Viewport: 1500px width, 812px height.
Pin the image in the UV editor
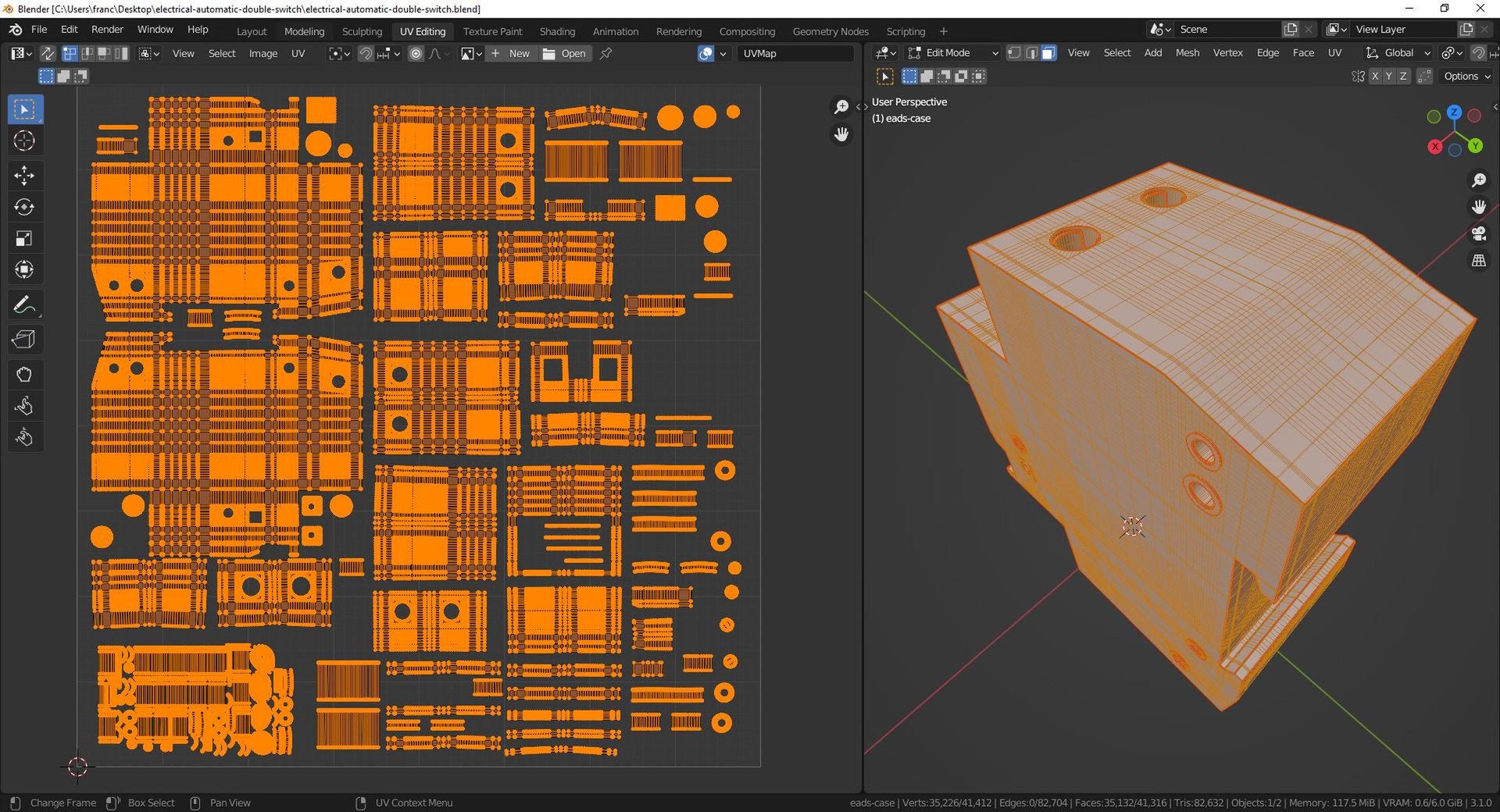point(605,53)
